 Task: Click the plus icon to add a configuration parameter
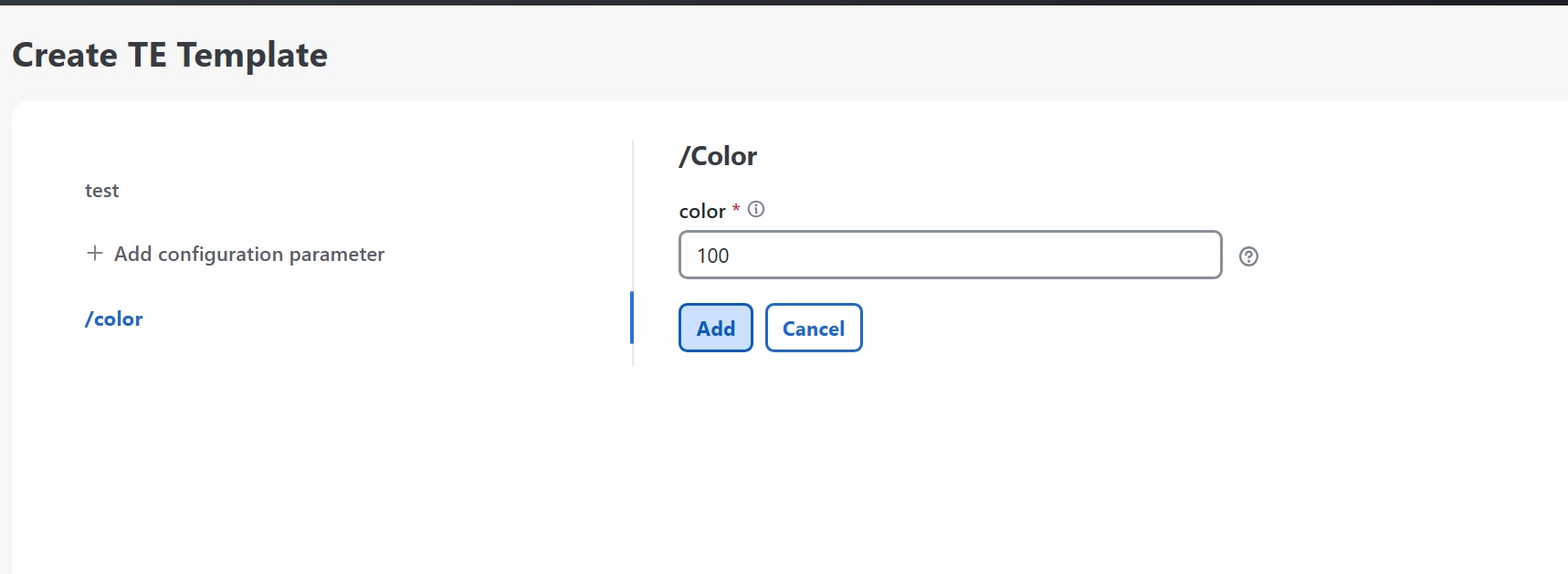click(94, 254)
